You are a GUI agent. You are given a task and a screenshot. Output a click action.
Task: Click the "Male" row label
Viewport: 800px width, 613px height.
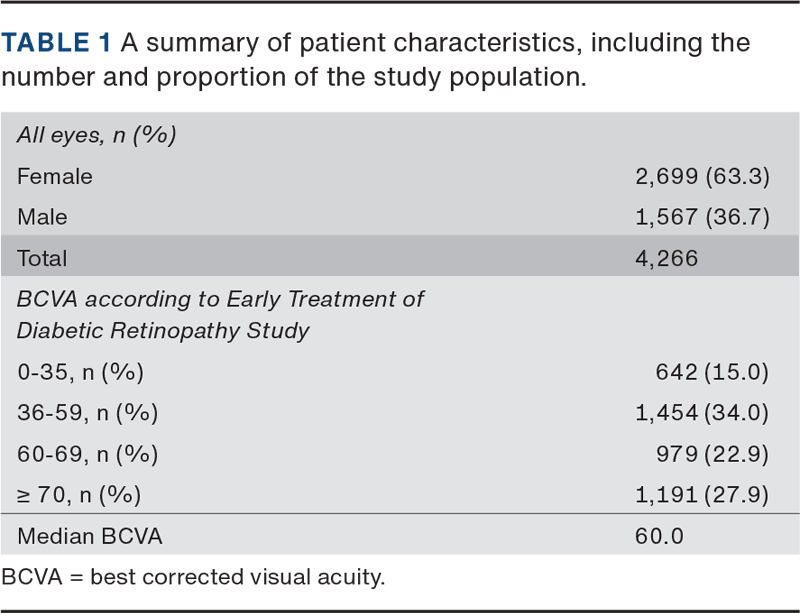42,217
